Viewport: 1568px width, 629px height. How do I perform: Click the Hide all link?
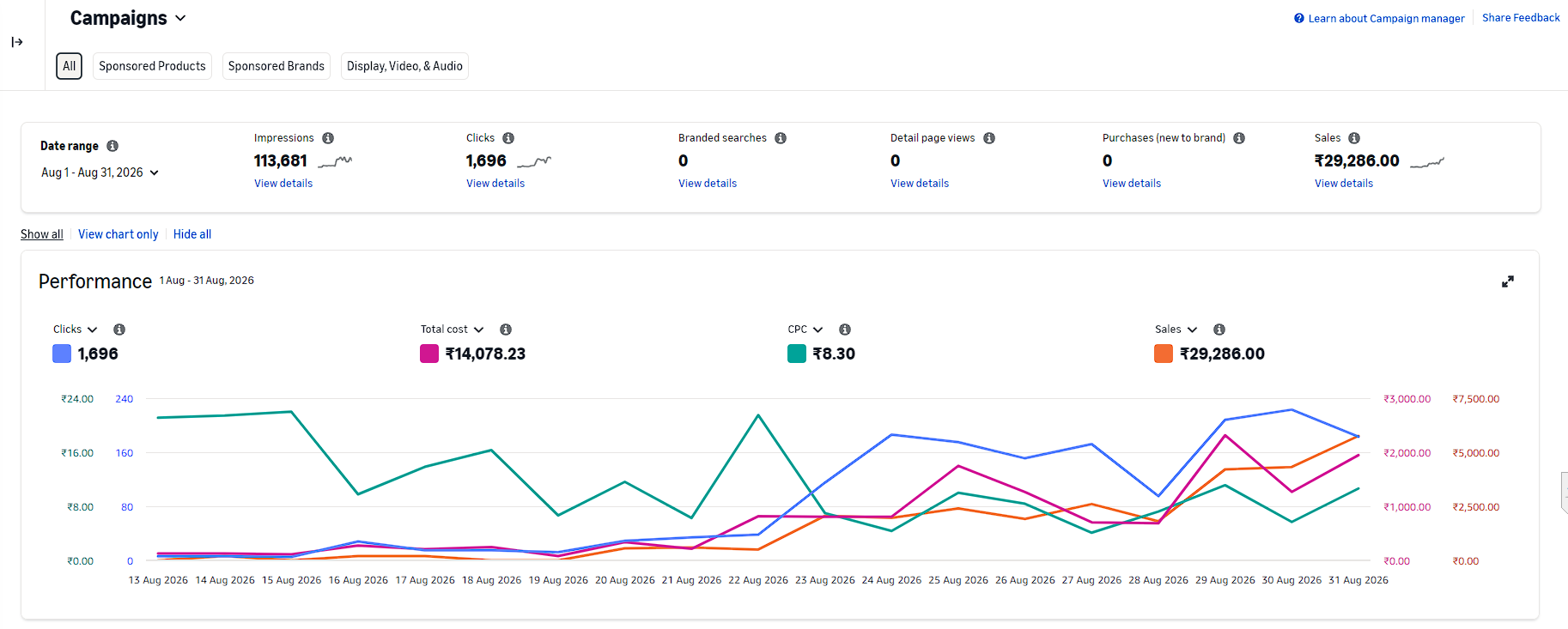coord(192,234)
